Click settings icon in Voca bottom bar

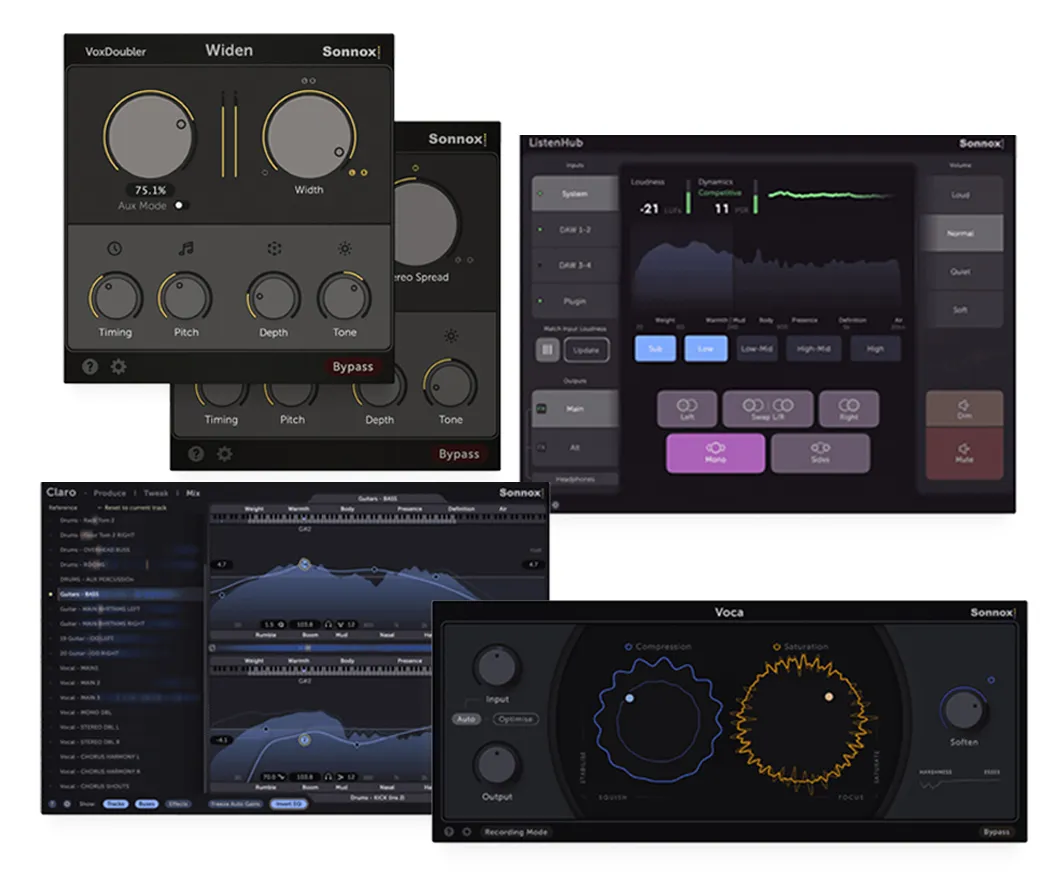pyautogui.click(x=466, y=832)
